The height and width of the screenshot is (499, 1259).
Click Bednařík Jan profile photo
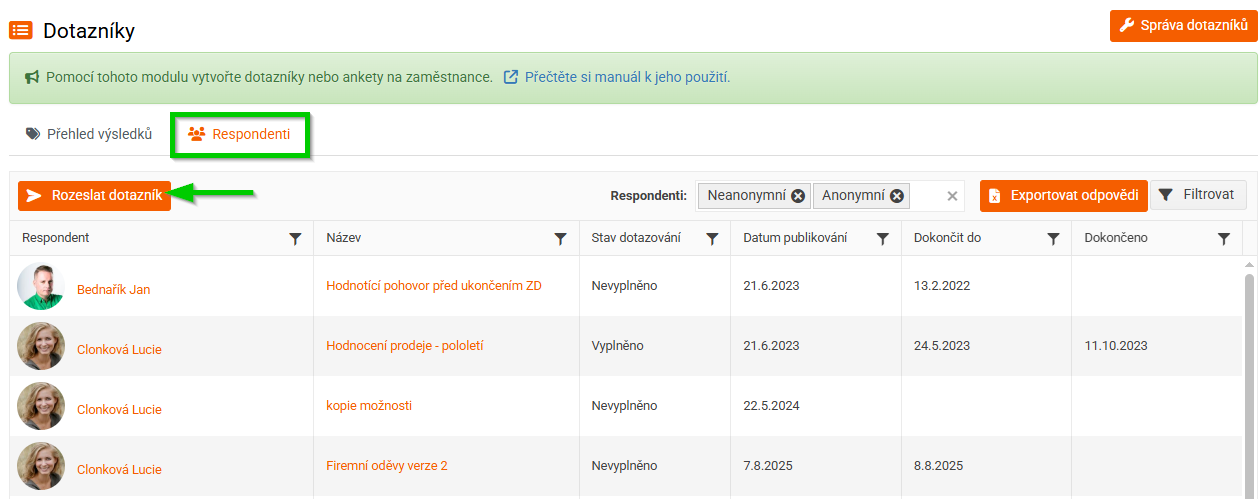click(x=41, y=287)
